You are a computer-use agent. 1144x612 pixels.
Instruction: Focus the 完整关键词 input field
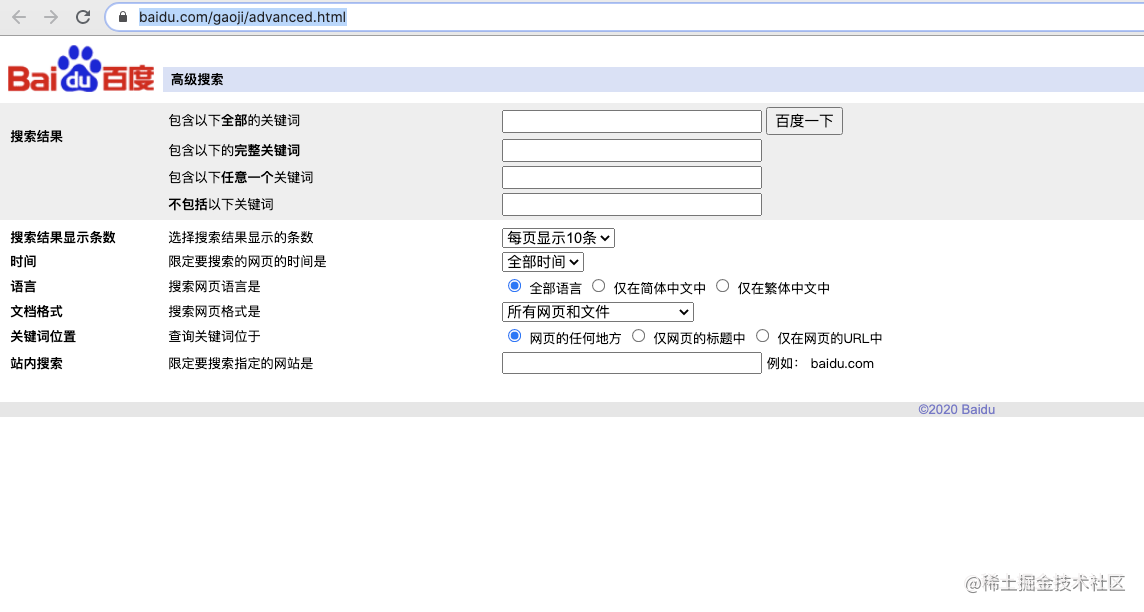click(x=632, y=150)
